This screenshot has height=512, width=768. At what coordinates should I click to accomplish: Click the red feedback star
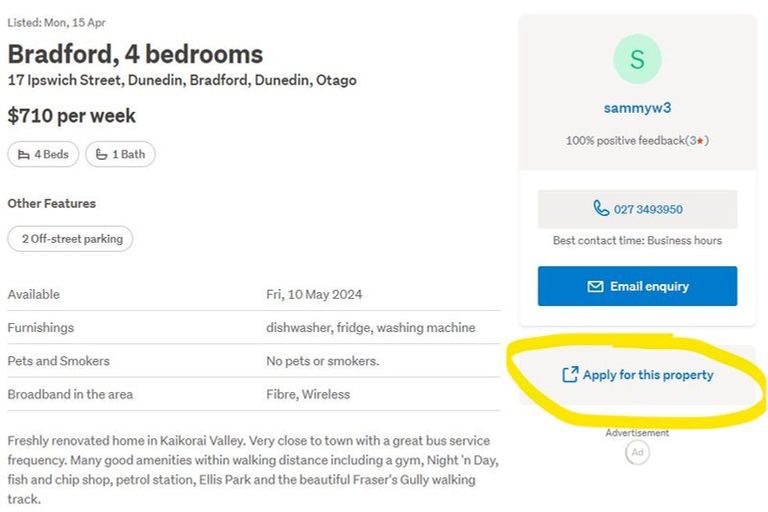703,141
